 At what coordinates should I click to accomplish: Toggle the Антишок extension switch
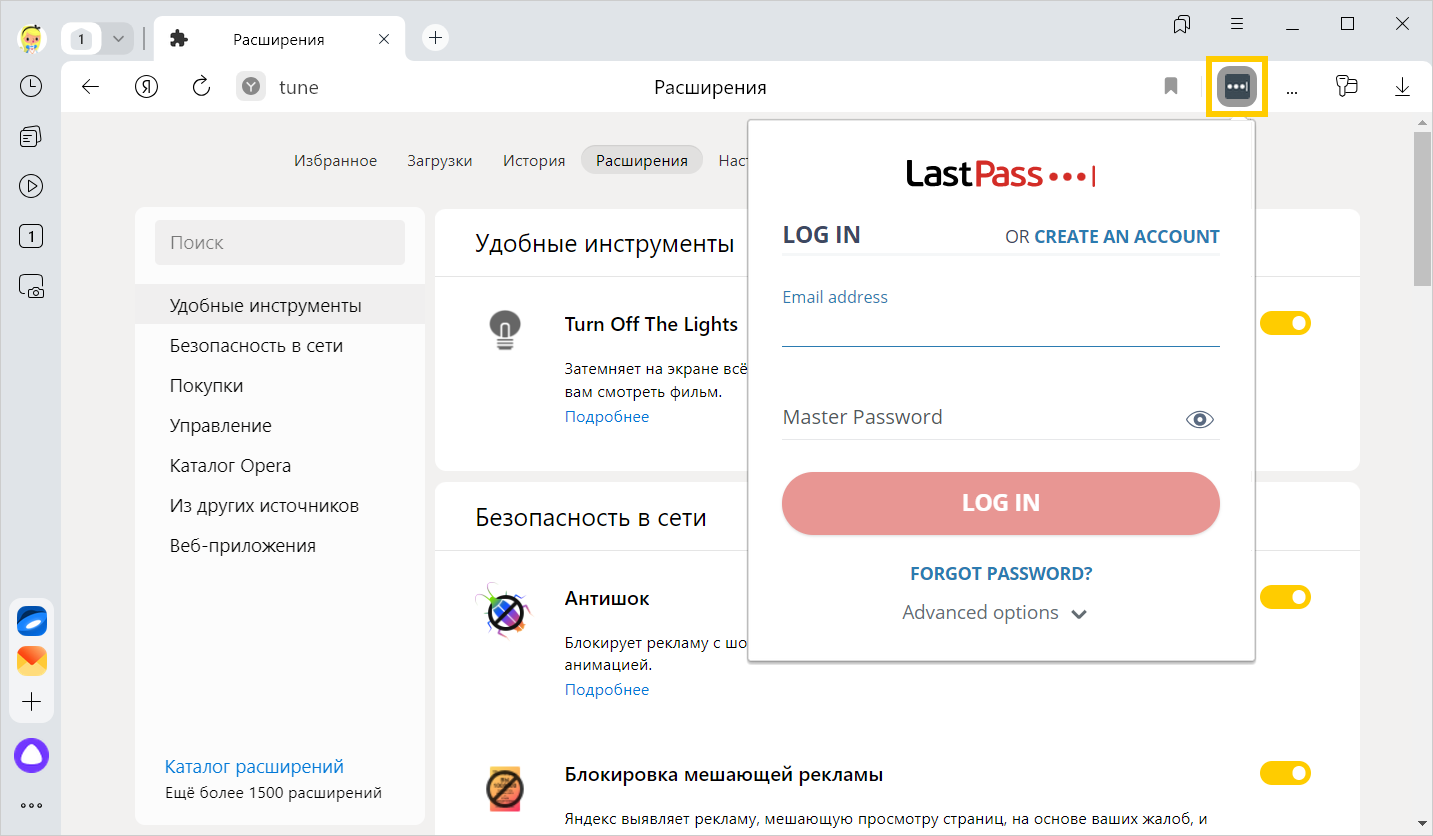point(1285,597)
